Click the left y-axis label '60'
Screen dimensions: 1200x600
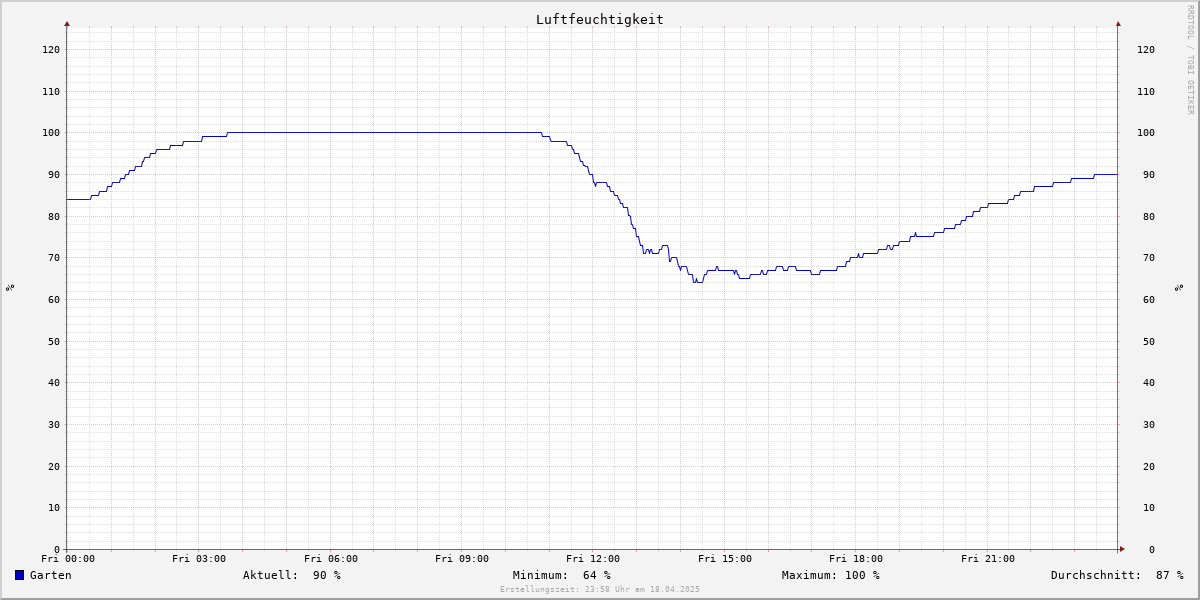(x=54, y=300)
